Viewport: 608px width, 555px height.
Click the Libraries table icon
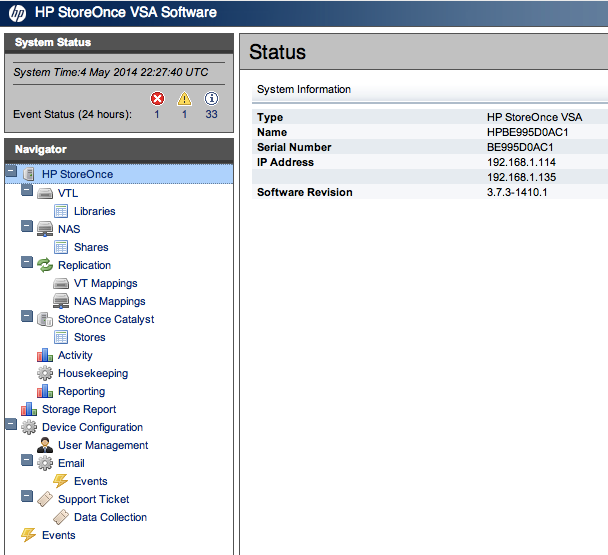(x=61, y=211)
